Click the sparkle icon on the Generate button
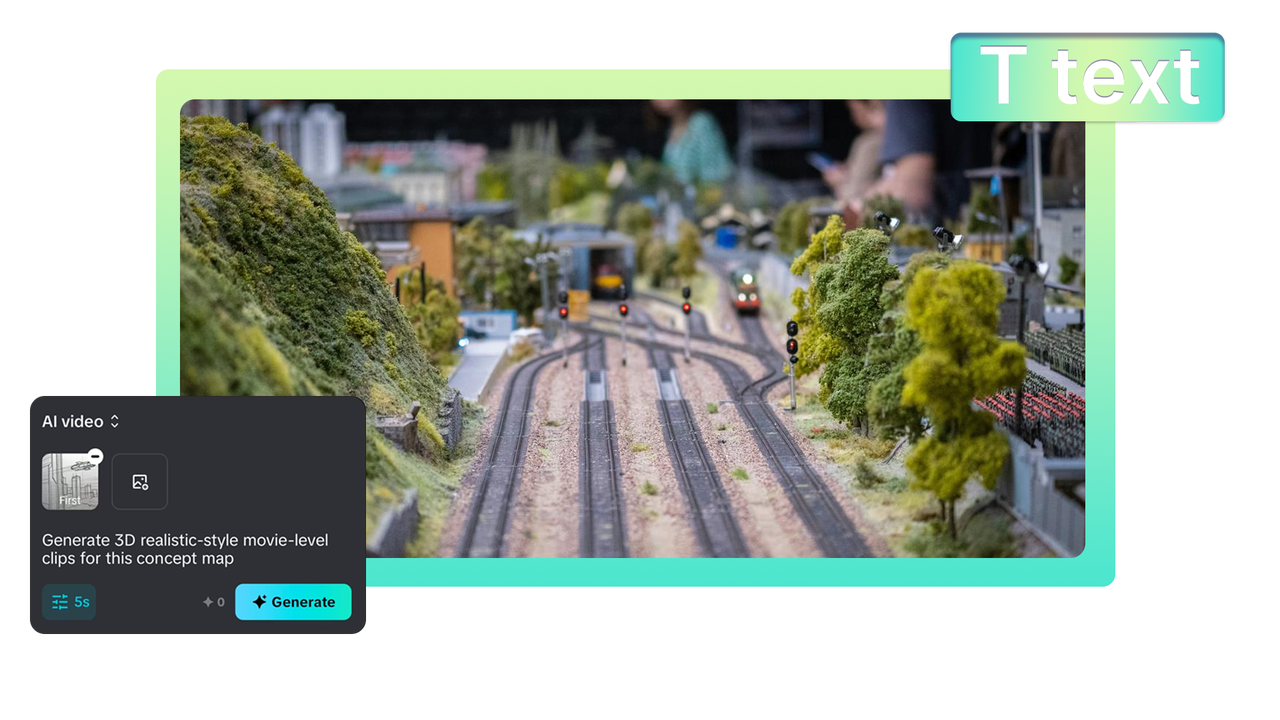Image resolution: width=1280 pixels, height=720 pixels. (258, 602)
